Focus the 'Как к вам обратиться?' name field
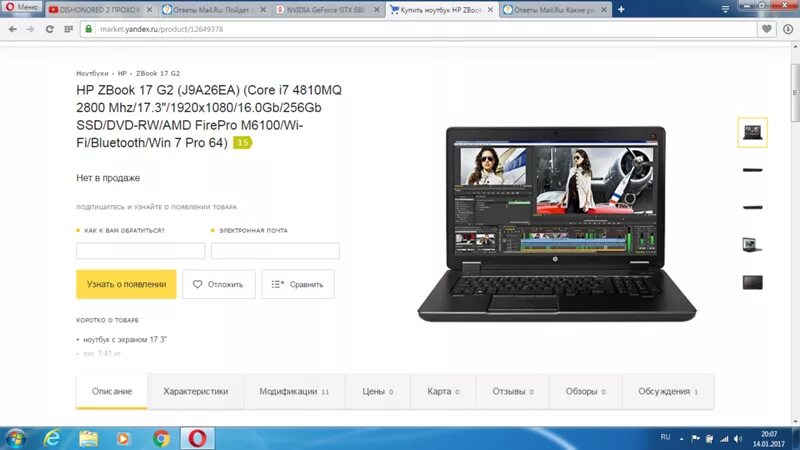Viewport: 800px width, 450px height. tap(140, 251)
